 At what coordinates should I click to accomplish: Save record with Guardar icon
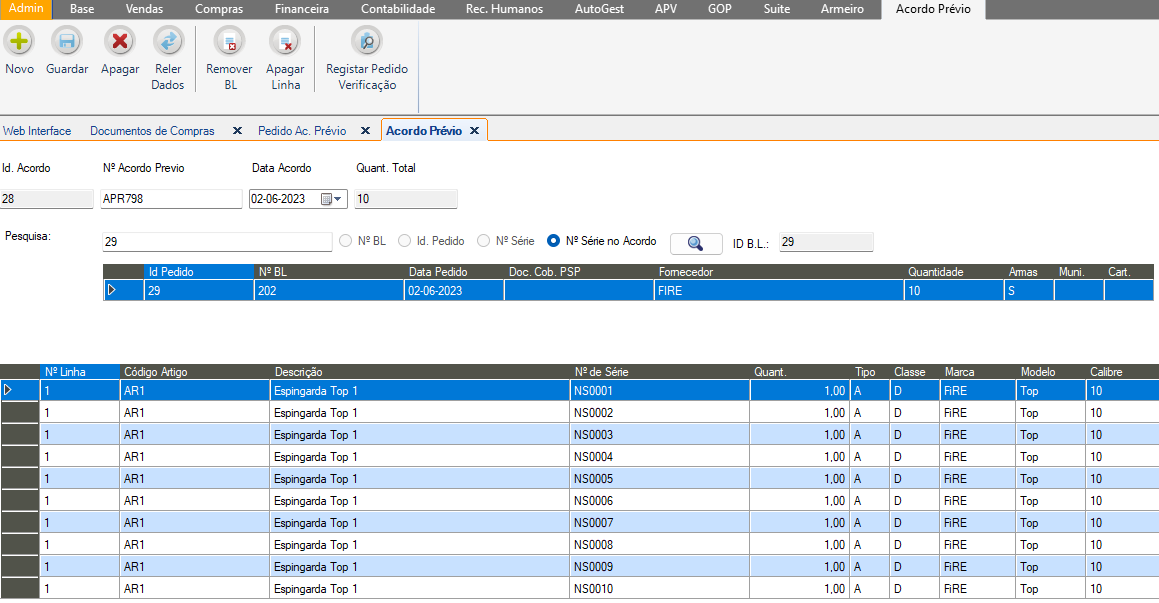[67, 42]
